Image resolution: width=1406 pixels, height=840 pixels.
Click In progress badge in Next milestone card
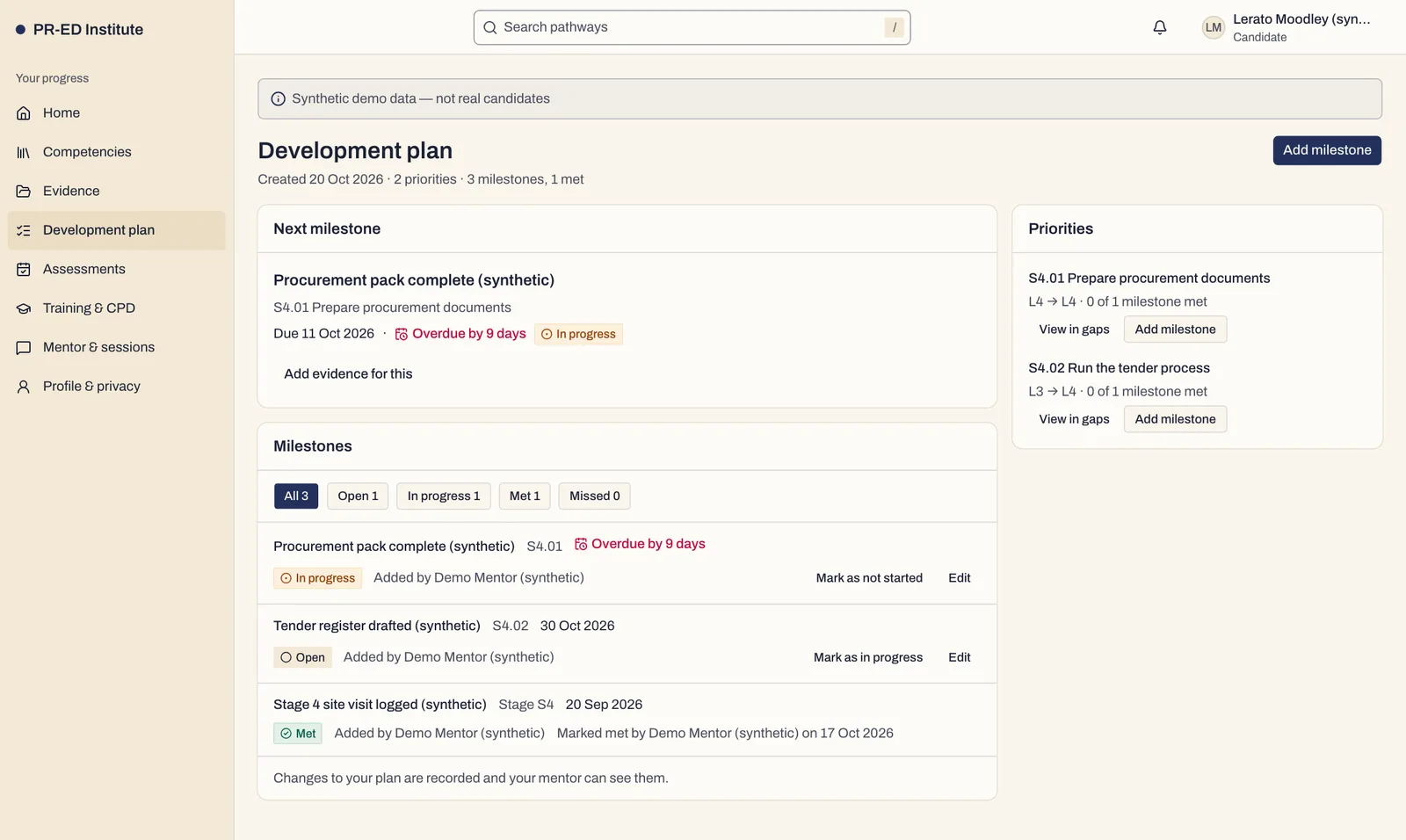click(x=578, y=334)
